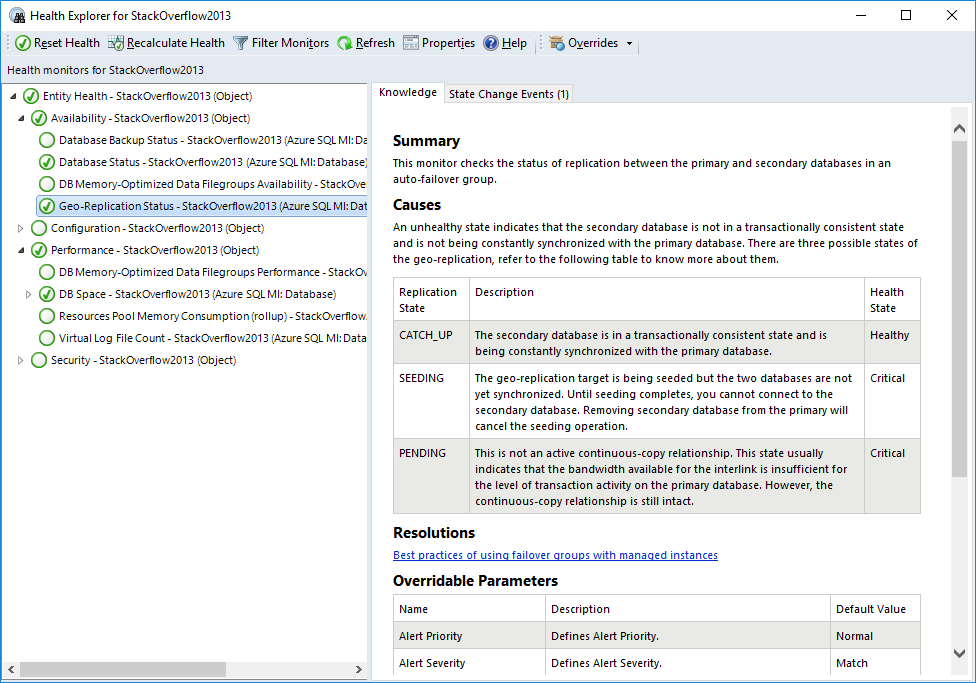Click the circle icon of Resources Pool Memory Consumption
This screenshot has width=976, height=683.
(x=47, y=316)
